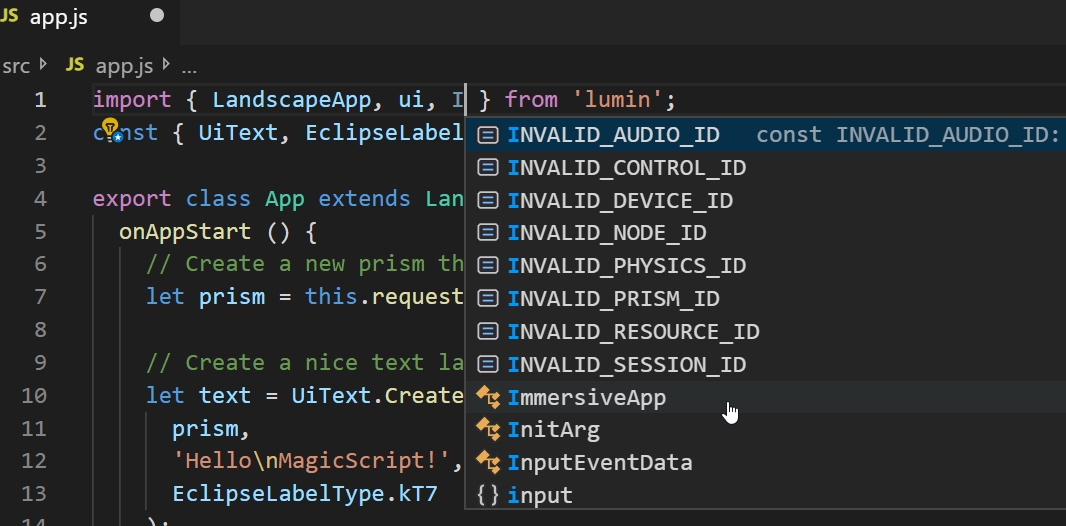The image size is (1066, 526).
Task: Pick INVALID_RESOURCE_ID from the list
Action: tap(633, 332)
